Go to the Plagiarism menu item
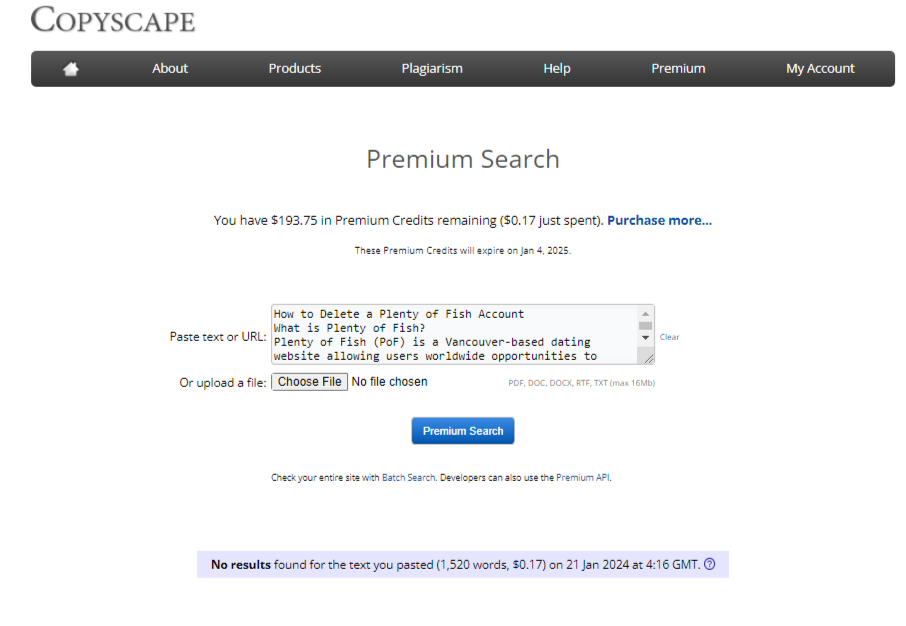Image resolution: width=906 pixels, height=626 pixels. [432, 68]
